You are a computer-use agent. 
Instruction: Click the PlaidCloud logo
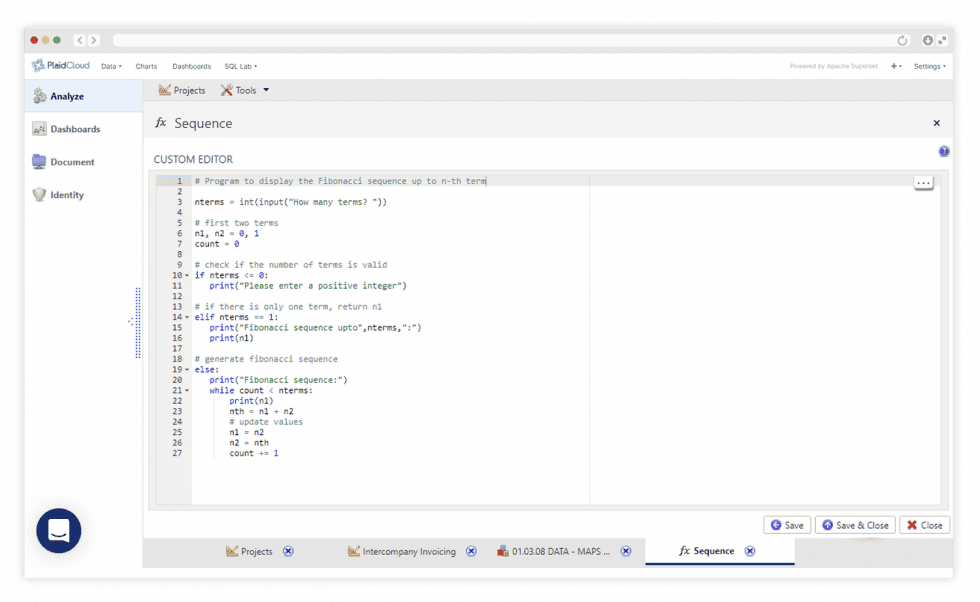tap(61, 66)
